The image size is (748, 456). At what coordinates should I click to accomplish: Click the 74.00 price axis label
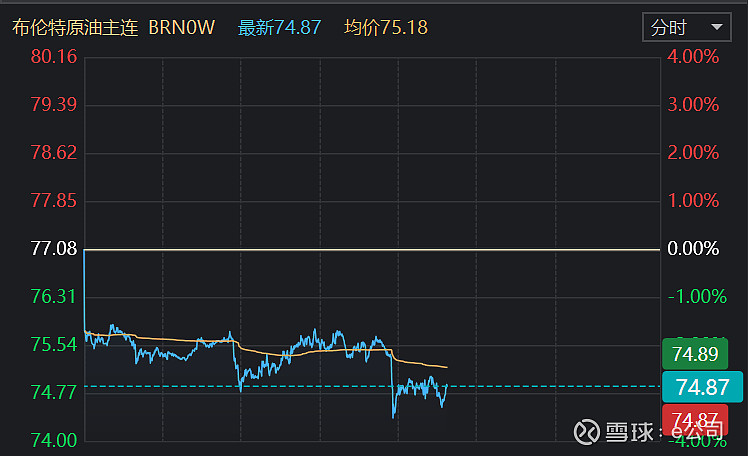tap(54, 440)
